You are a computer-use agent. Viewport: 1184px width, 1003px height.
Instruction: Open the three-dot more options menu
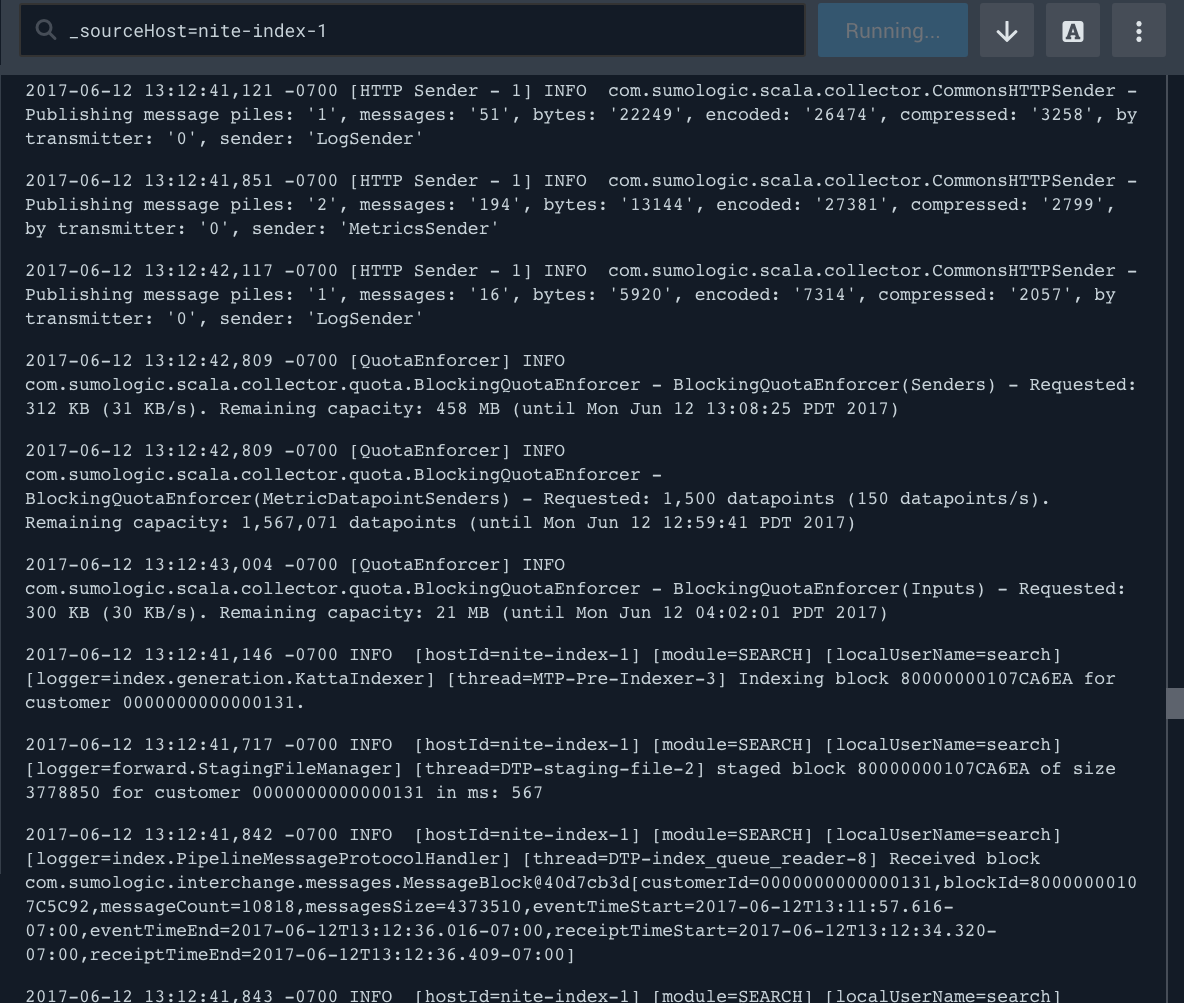[1138, 31]
